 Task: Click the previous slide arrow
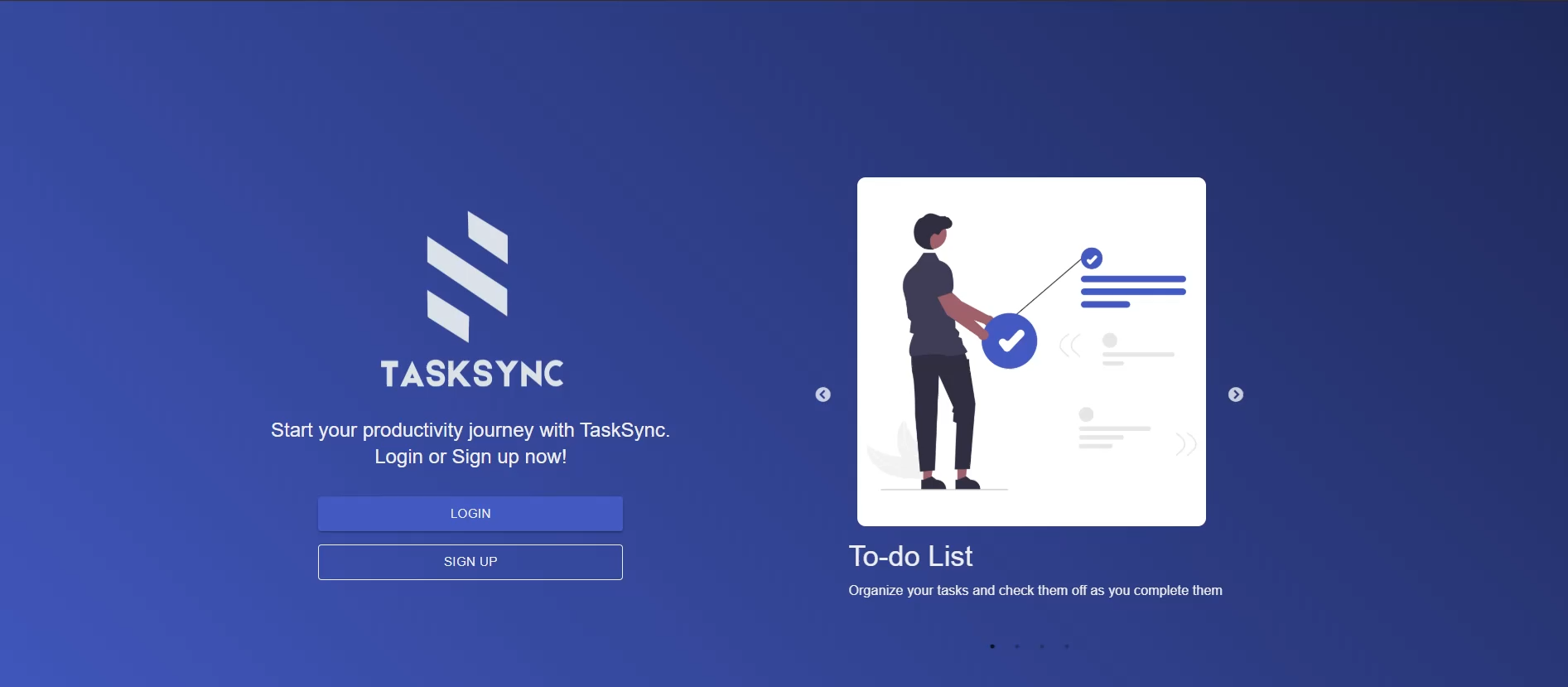(823, 394)
